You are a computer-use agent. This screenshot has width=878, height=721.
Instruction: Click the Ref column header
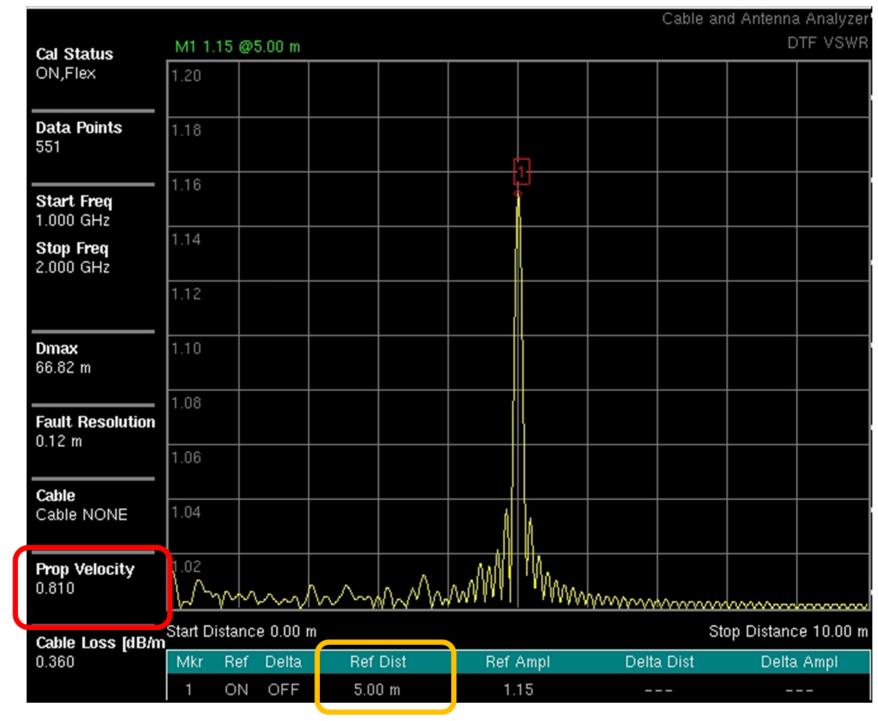(x=236, y=662)
